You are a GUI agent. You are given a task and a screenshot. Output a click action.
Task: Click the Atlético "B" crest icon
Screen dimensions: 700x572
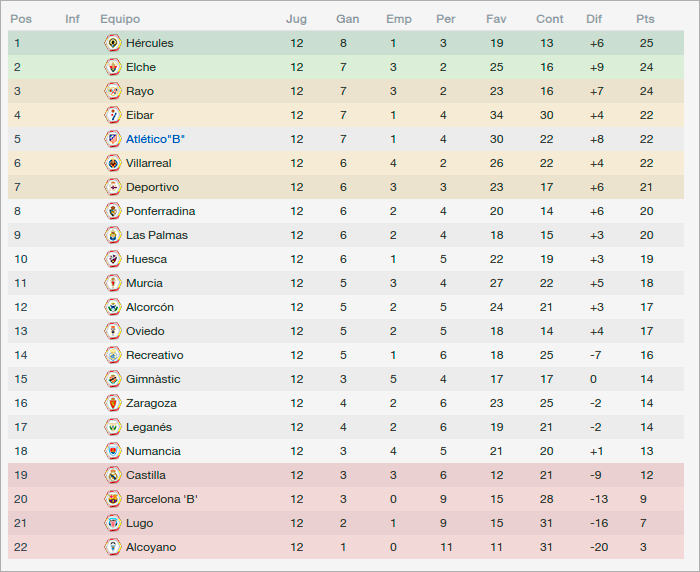[112, 139]
